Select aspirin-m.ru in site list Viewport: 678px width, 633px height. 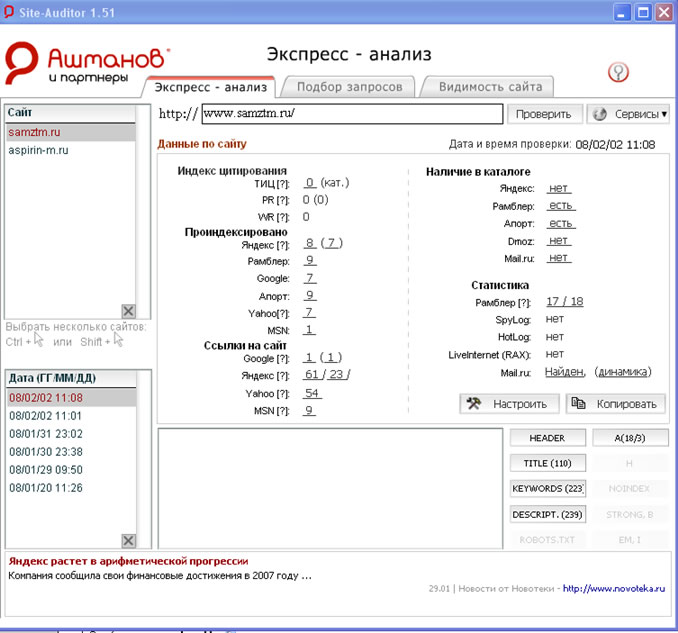coord(38,150)
